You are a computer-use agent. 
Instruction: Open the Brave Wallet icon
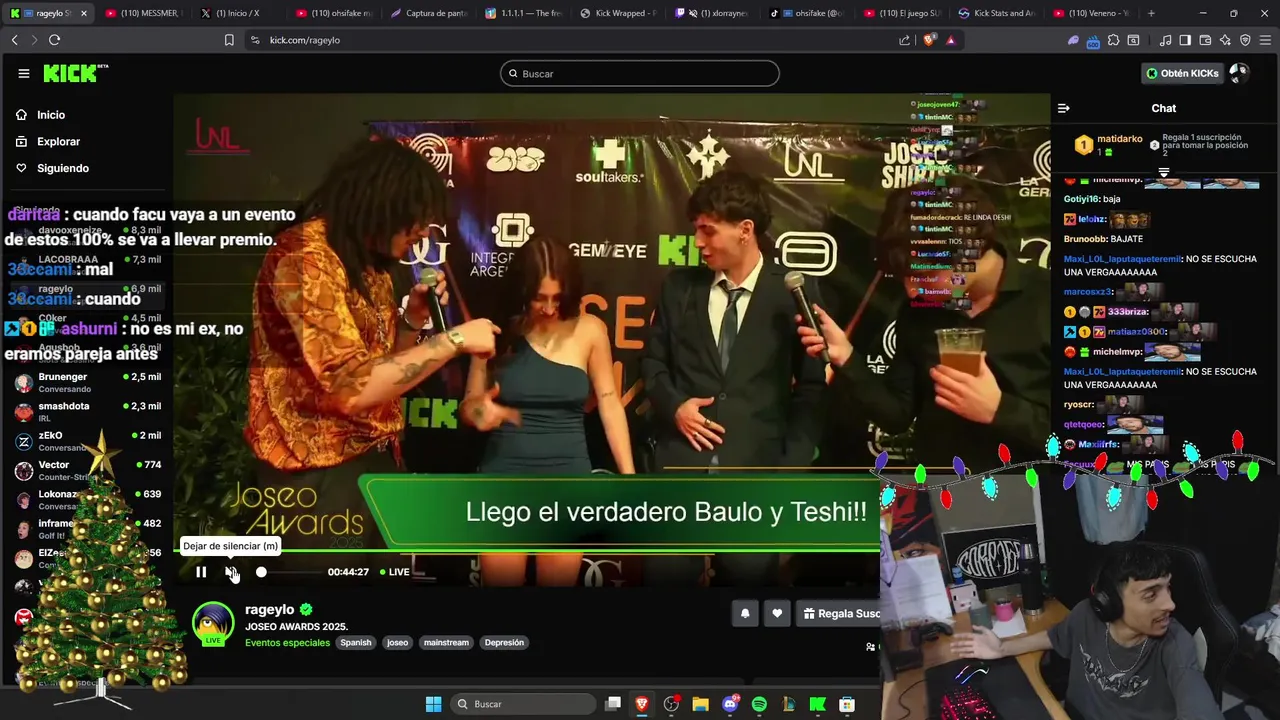[1205, 40]
